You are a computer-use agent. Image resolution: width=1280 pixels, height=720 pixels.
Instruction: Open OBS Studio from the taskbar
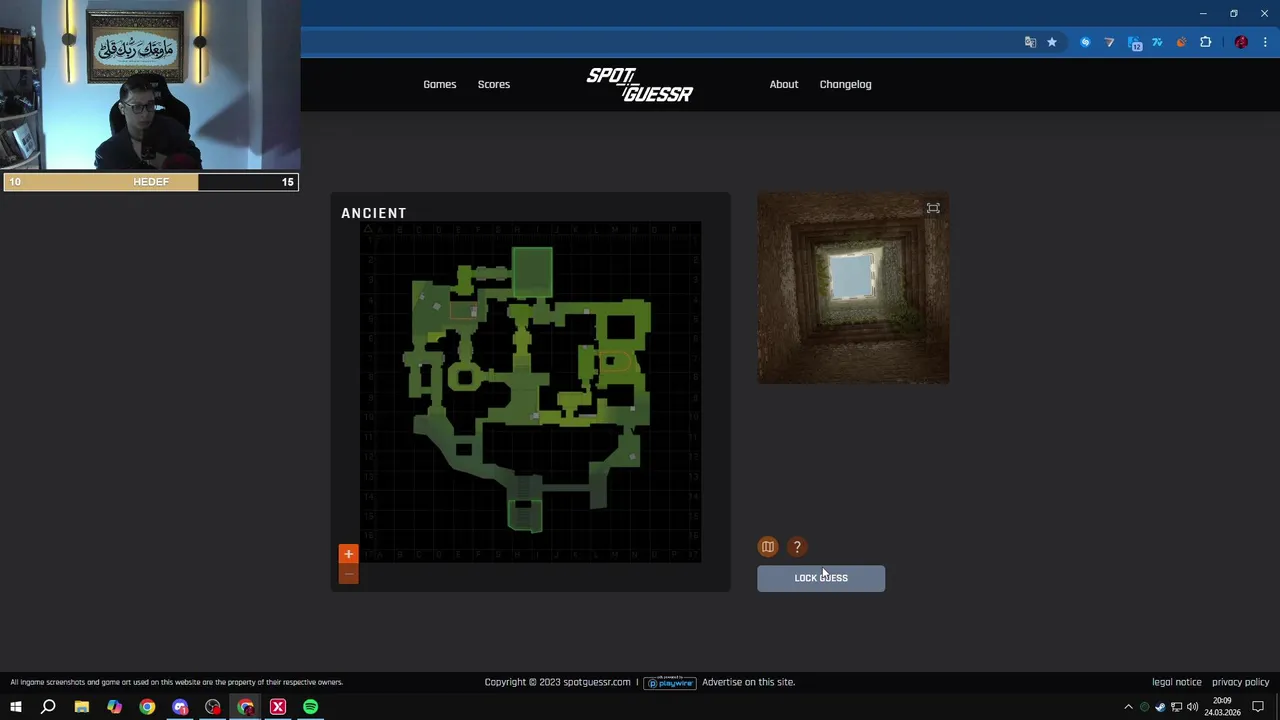213,707
